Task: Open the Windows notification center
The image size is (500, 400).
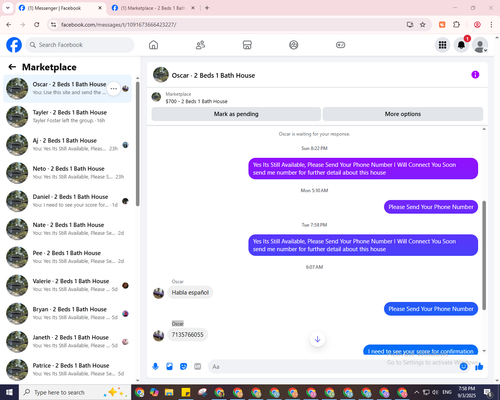Action: (488, 392)
